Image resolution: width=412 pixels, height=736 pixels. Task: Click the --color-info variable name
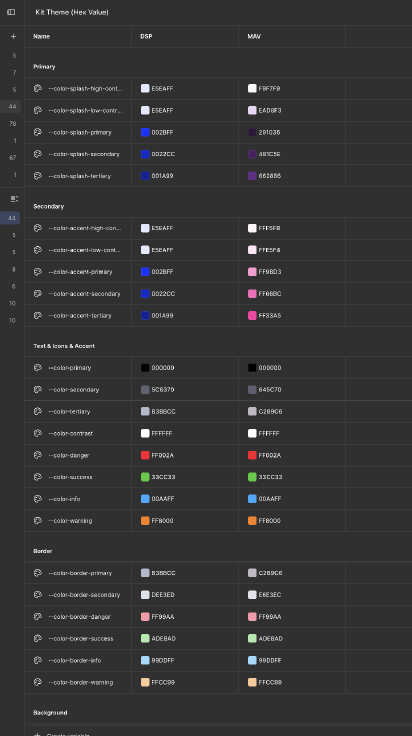(x=64, y=499)
